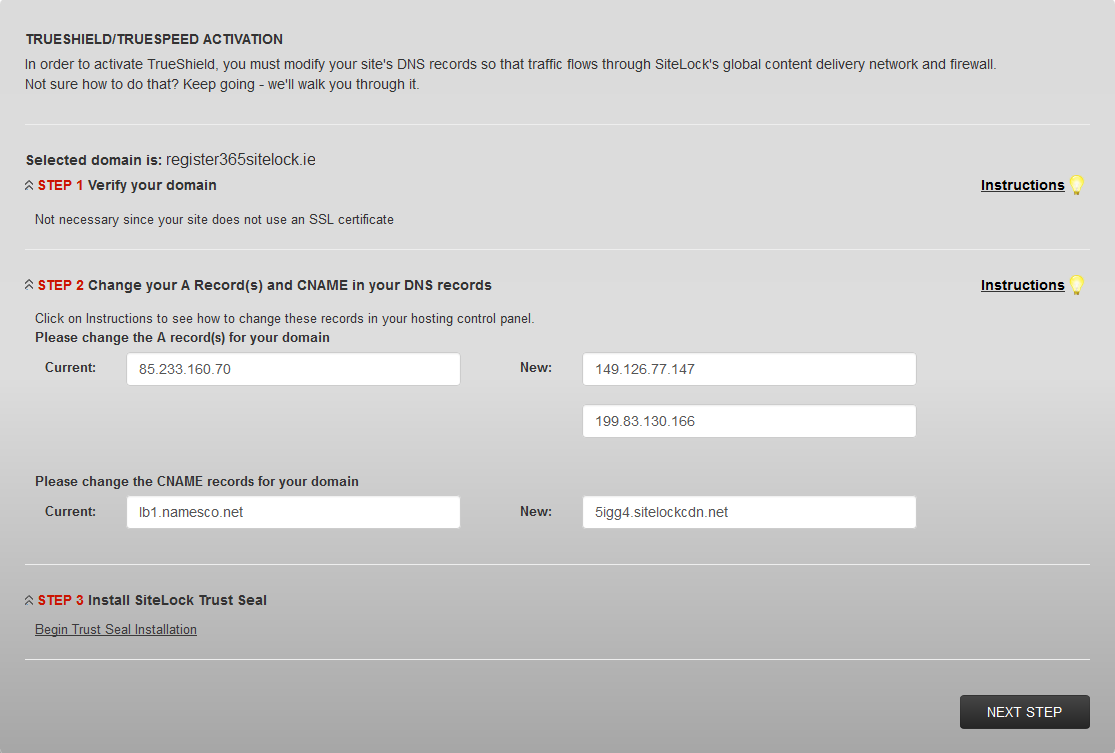
Task: Click 'Please change the CNAME records' label
Action: (197, 481)
